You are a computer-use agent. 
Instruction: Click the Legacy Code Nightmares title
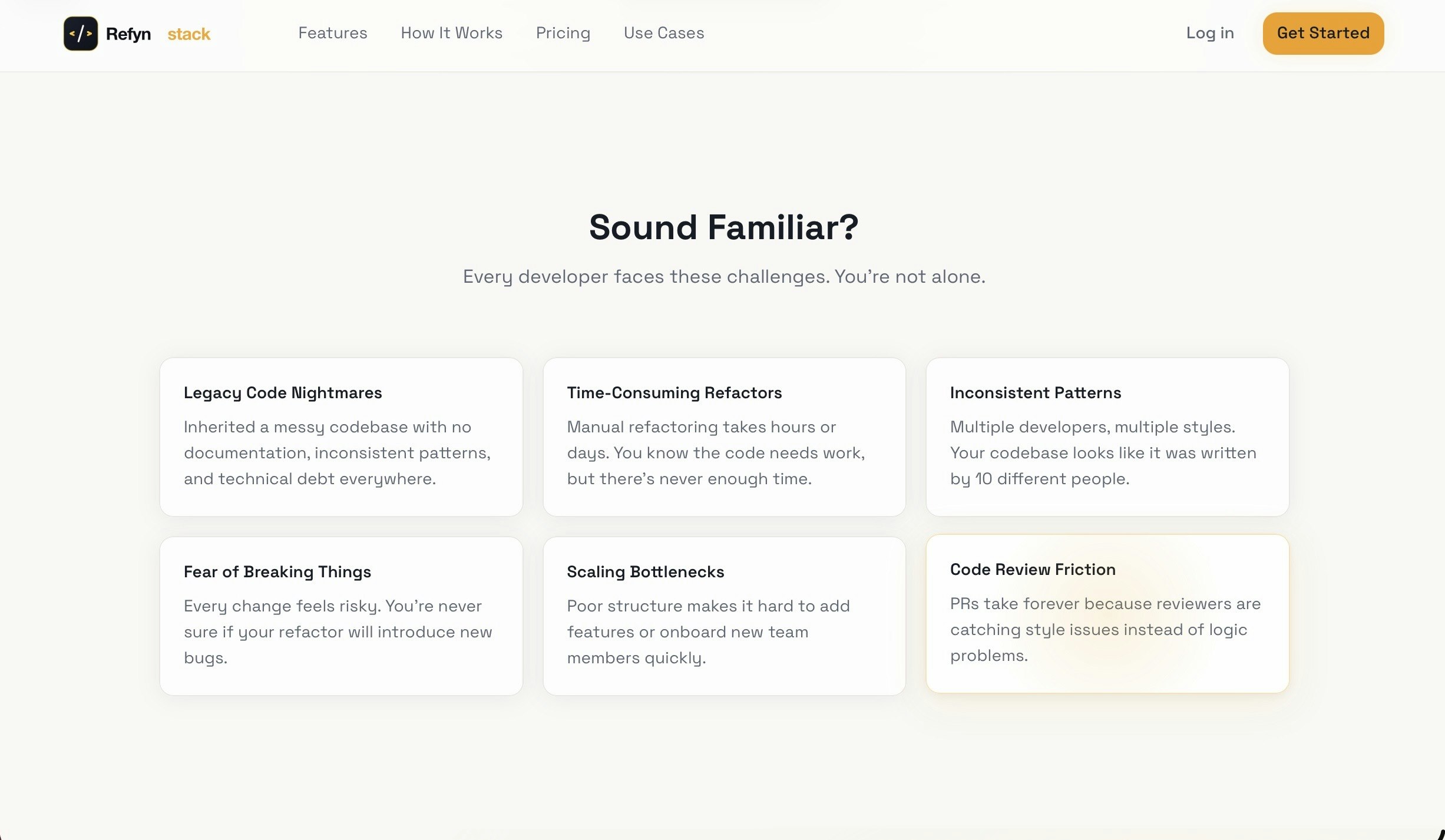click(x=283, y=393)
